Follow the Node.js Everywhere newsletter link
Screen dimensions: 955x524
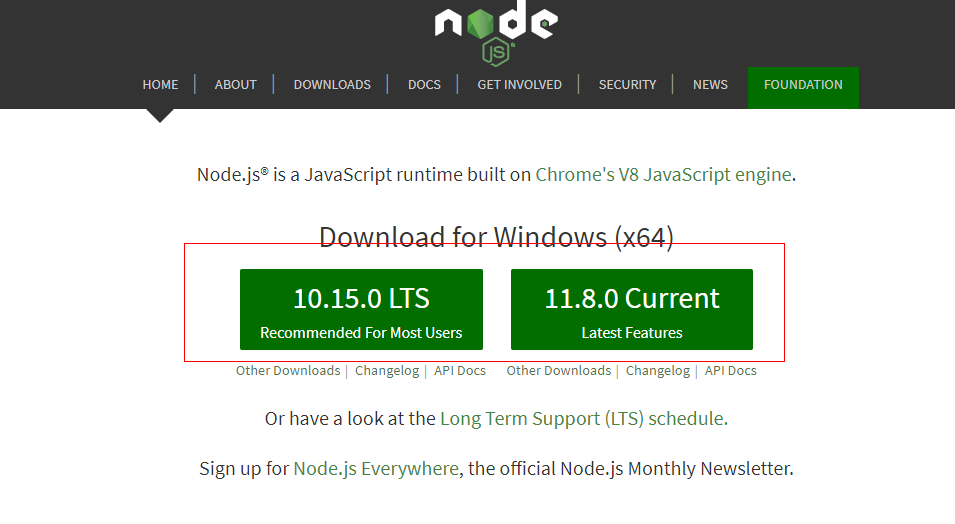pos(376,468)
